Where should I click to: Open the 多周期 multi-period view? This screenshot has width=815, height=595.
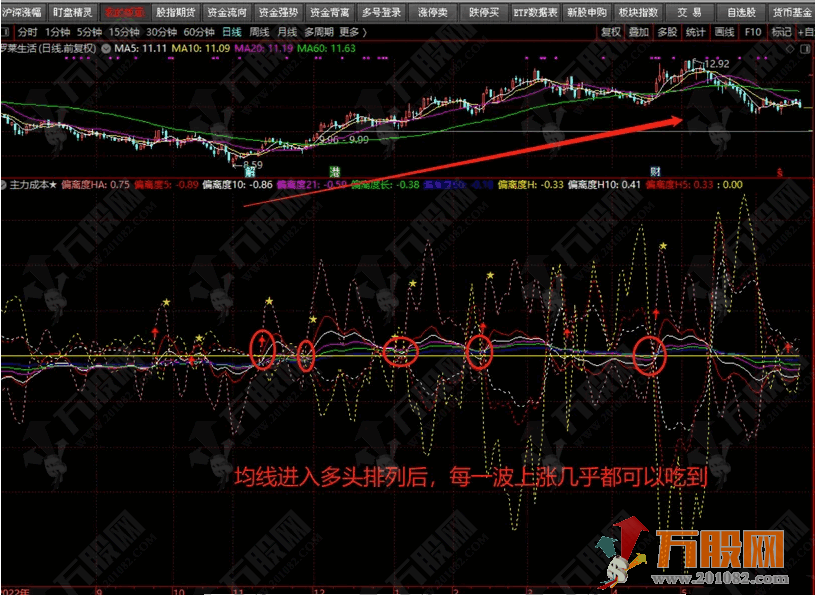click(x=319, y=32)
